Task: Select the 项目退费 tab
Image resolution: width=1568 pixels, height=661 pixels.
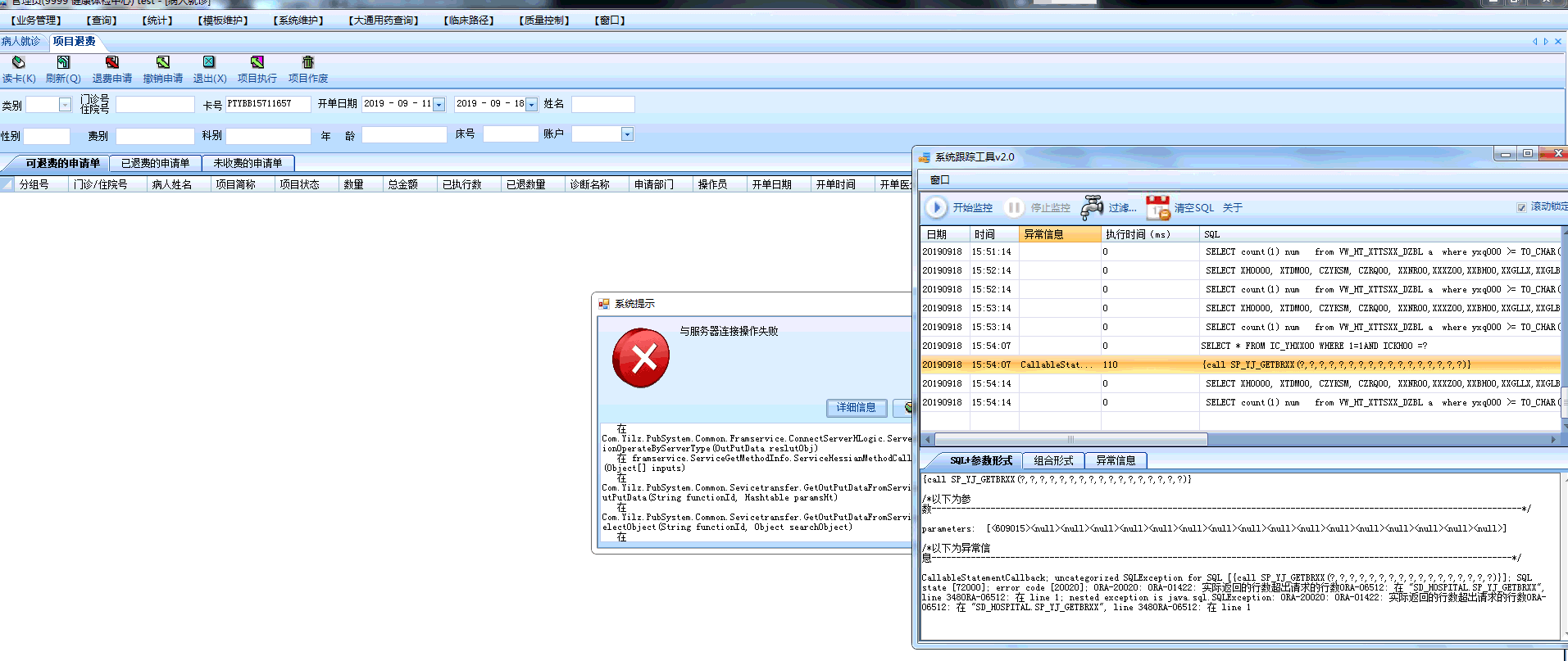Action: click(x=74, y=41)
